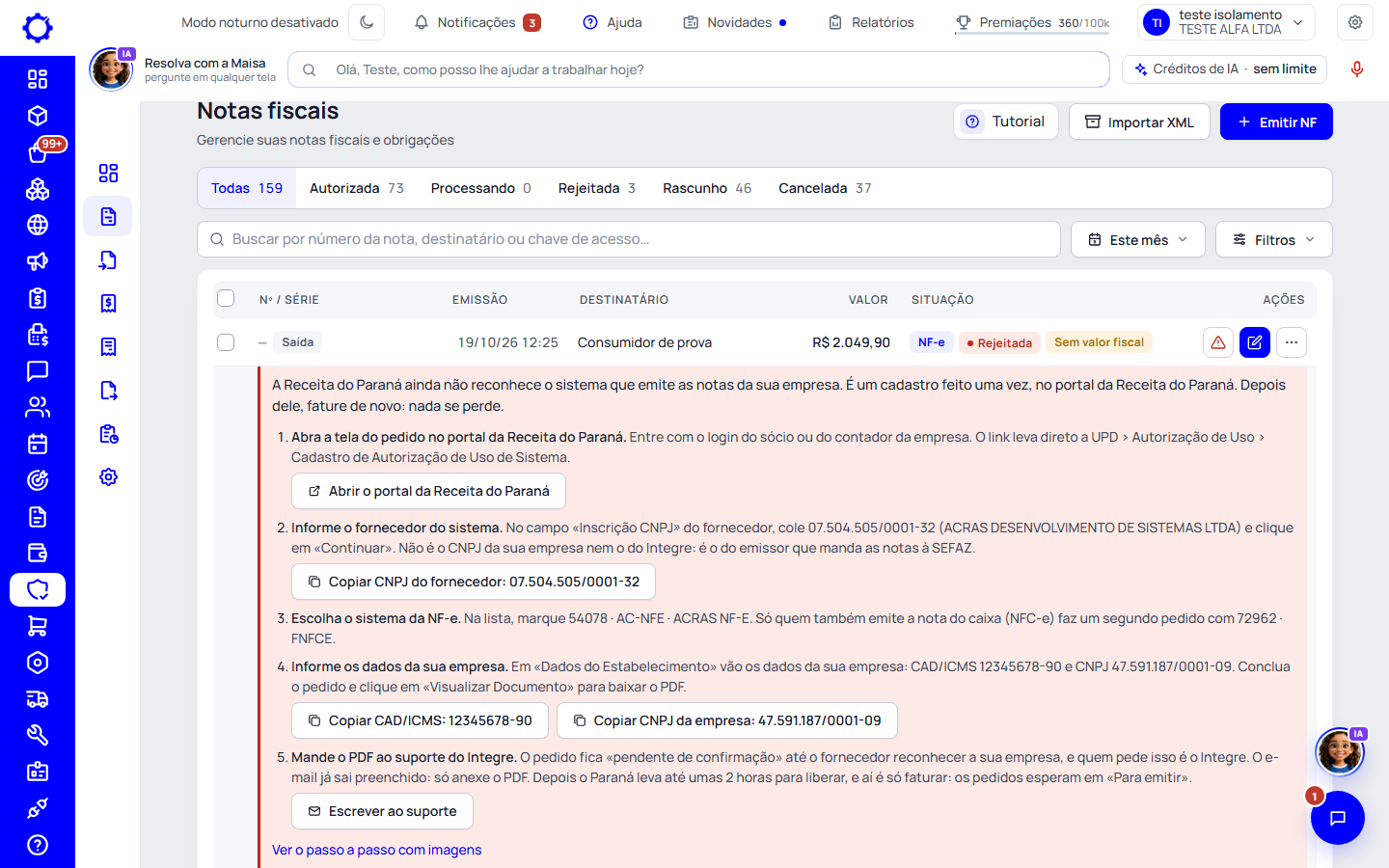Click the red microphone voice icon
Screen dimensions: 1389x868
(1356, 69)
